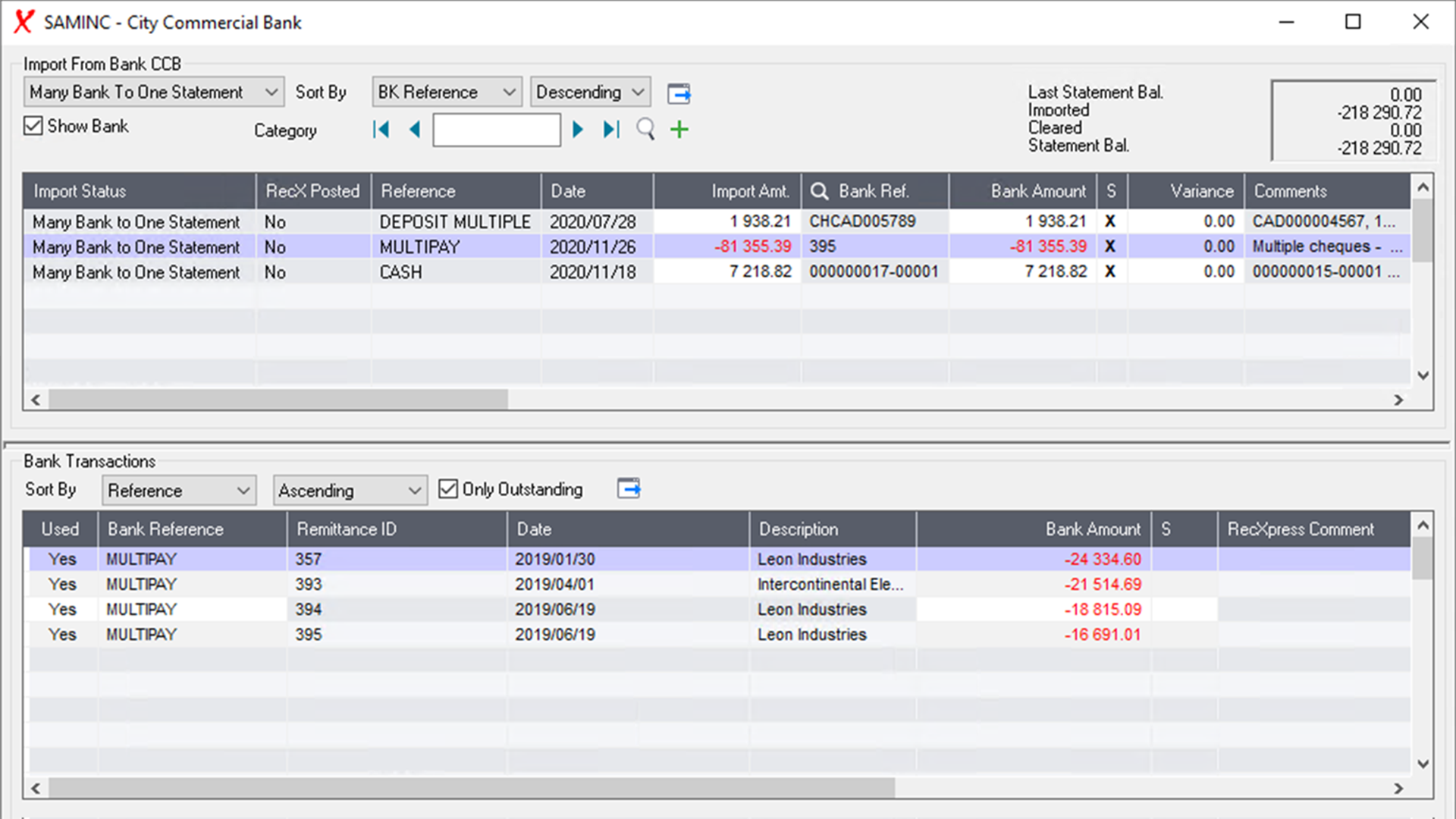Click the Comments column header
This screenshot has height=819, width=1456.
pos(1327,191)
